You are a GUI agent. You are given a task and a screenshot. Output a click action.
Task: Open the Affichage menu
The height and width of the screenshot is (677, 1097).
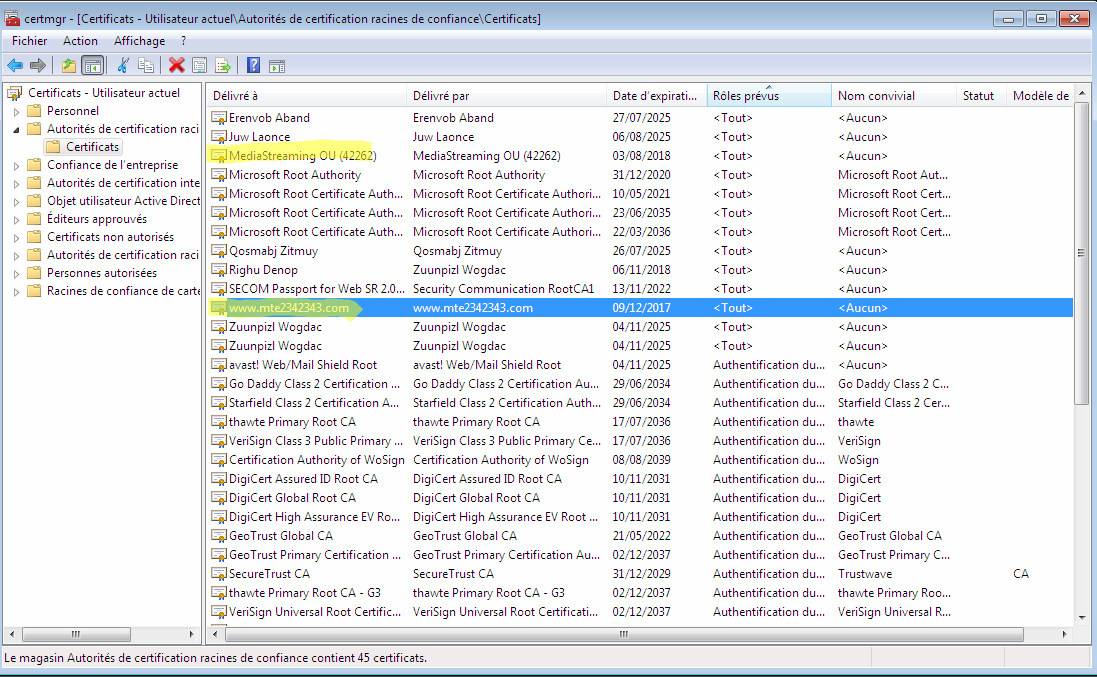139,41
